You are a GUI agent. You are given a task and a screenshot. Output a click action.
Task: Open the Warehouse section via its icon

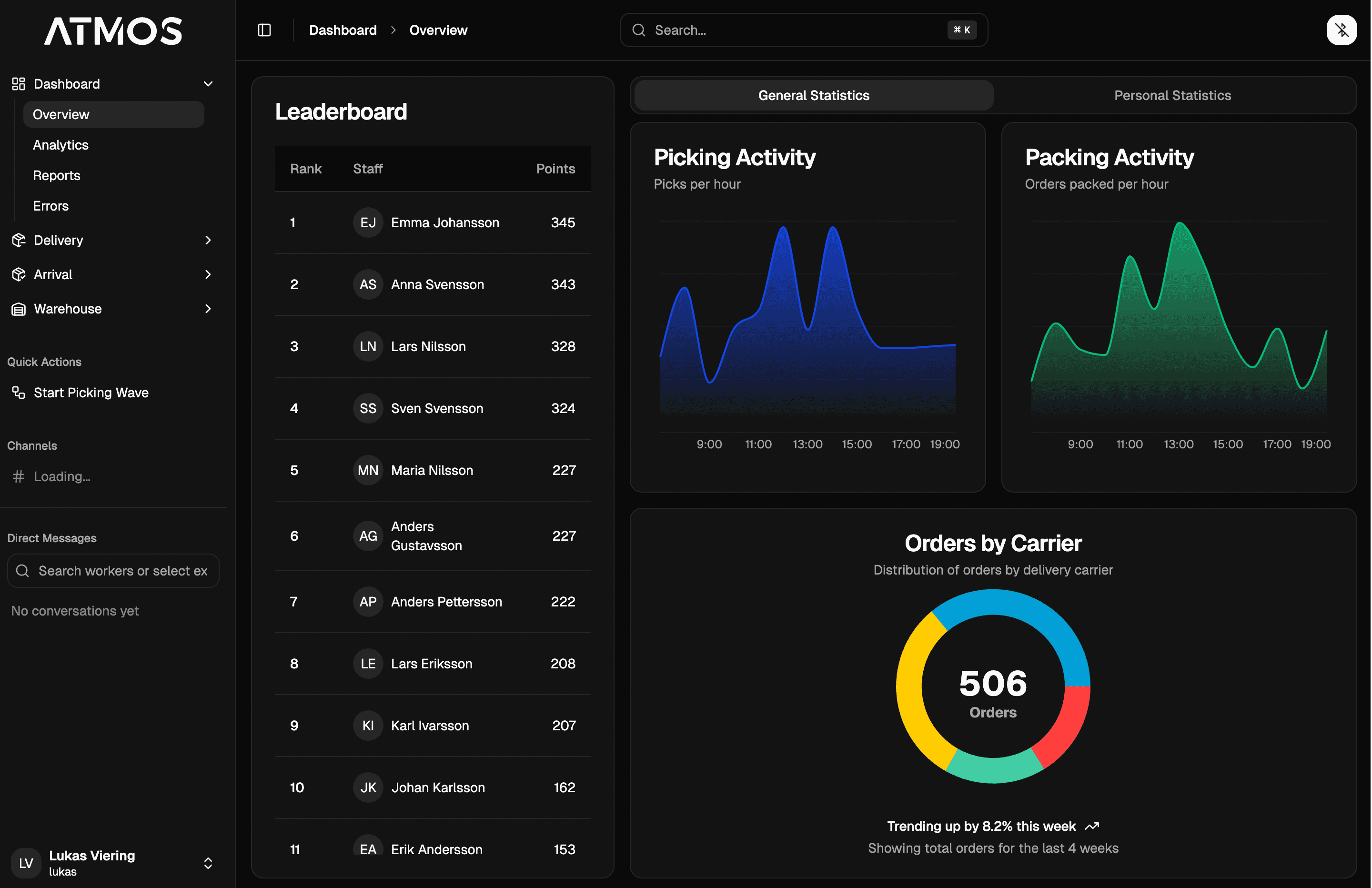(x=18, y=309)
